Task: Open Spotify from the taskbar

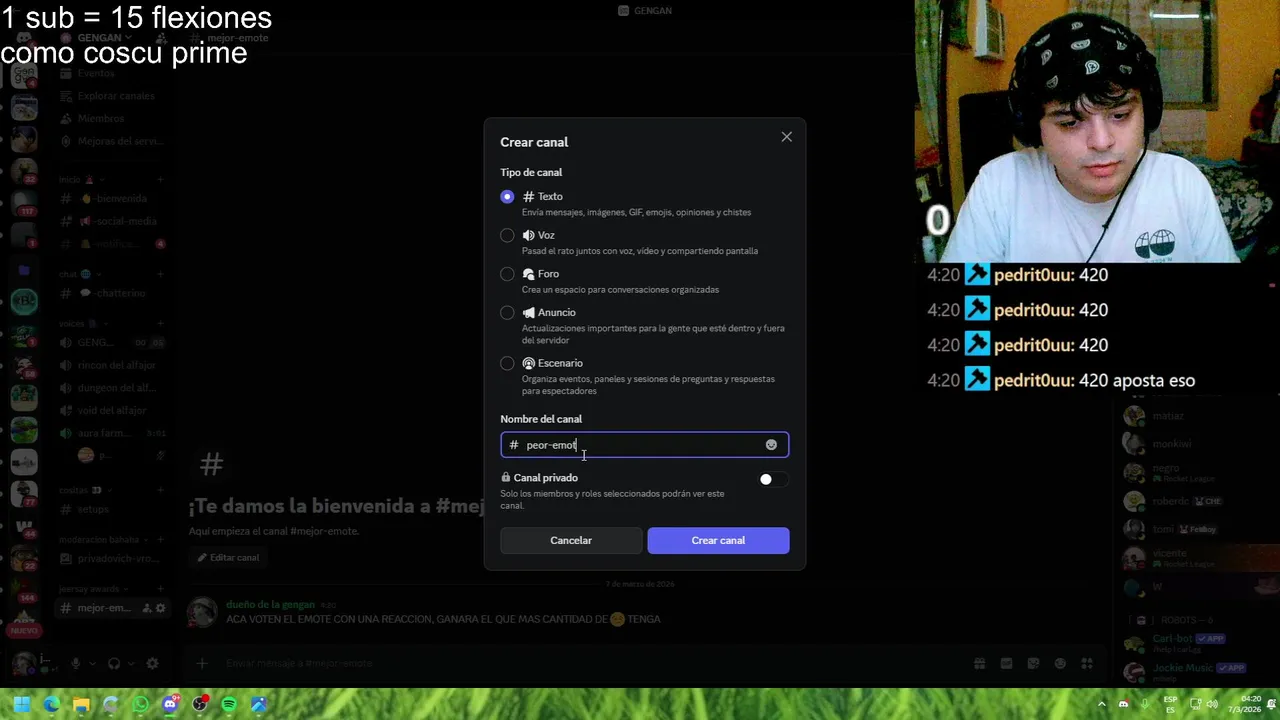Action: (229, 705)
